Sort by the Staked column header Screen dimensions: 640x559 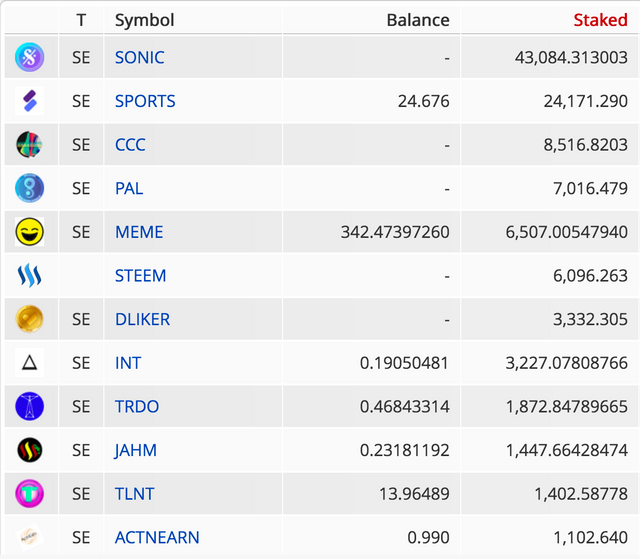point(600,20)
